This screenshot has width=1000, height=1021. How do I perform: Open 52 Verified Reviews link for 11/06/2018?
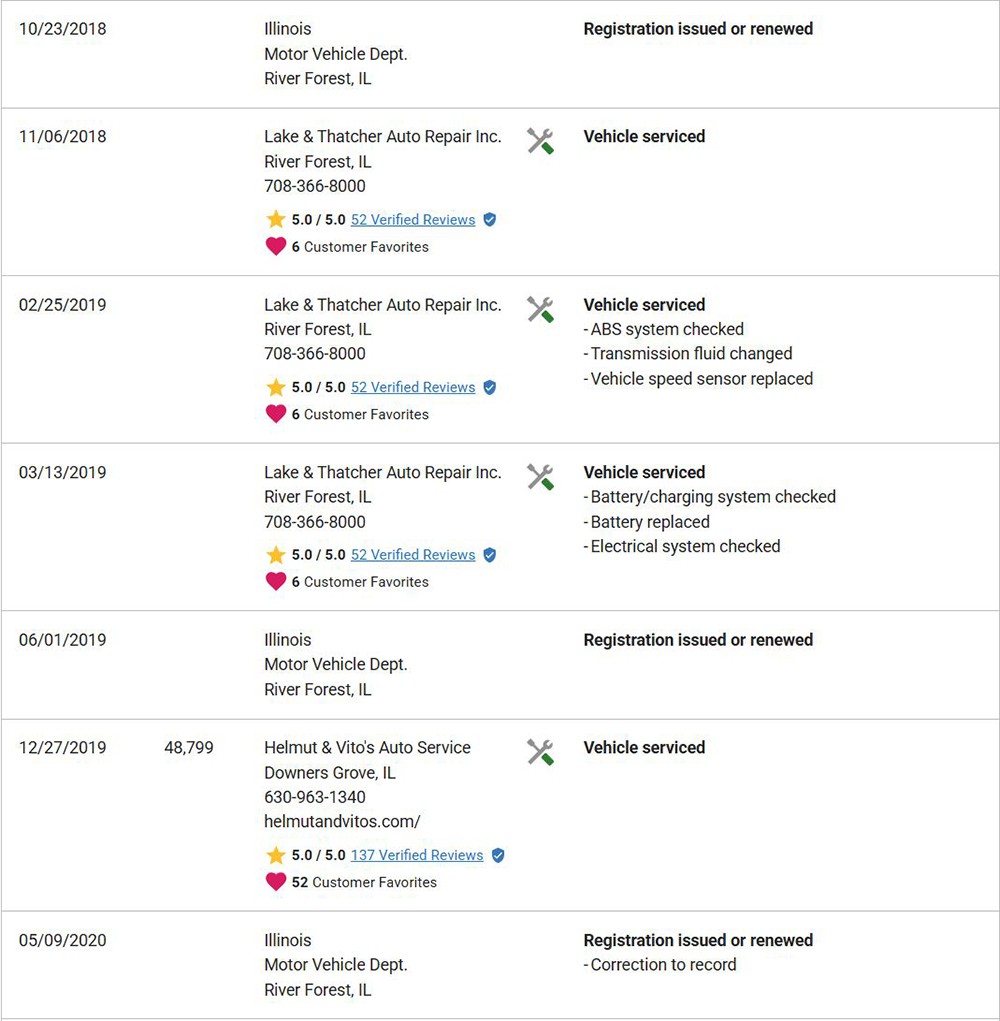click(413, 219)
